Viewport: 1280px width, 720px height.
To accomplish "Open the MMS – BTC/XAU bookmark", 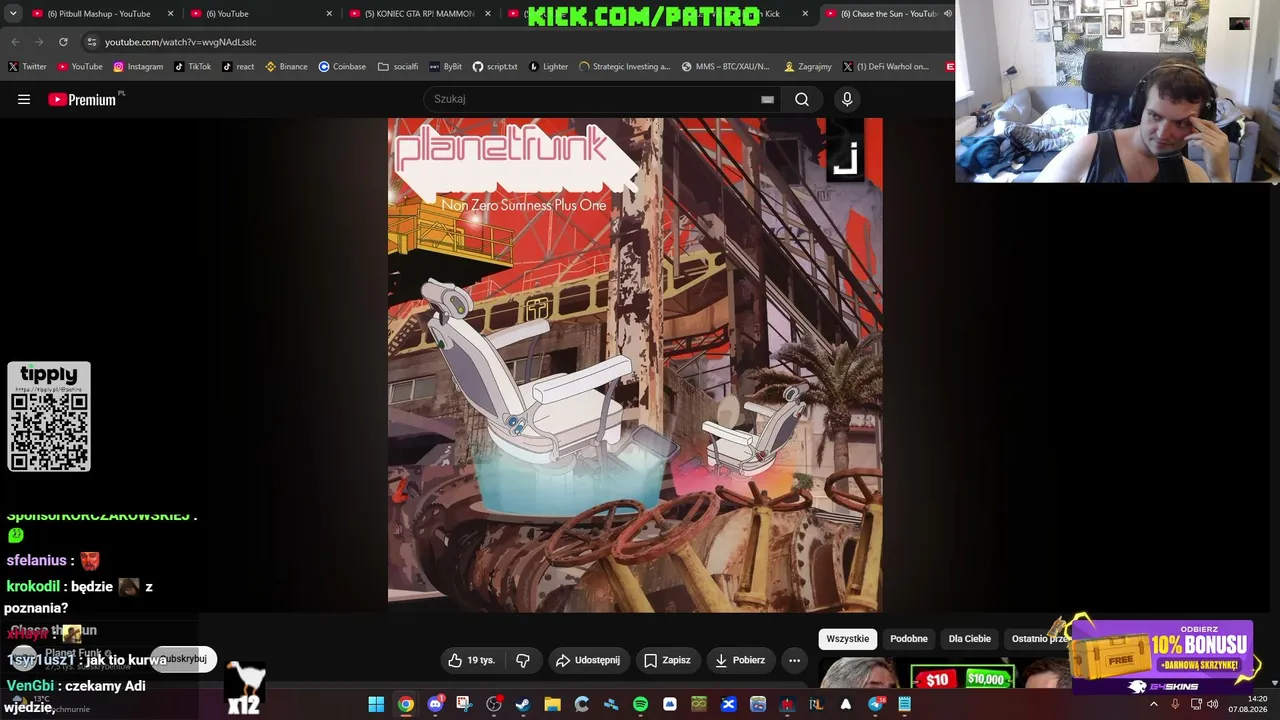I will [726, 67].
